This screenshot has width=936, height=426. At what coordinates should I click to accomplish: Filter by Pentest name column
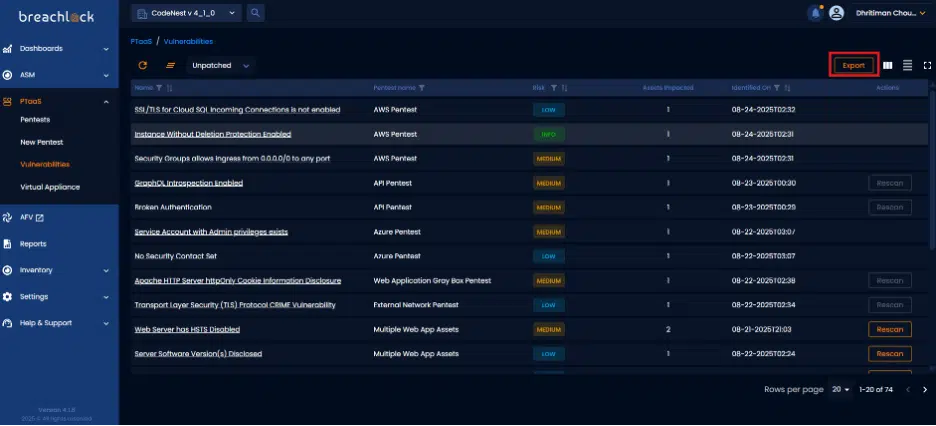coord(422,88)
